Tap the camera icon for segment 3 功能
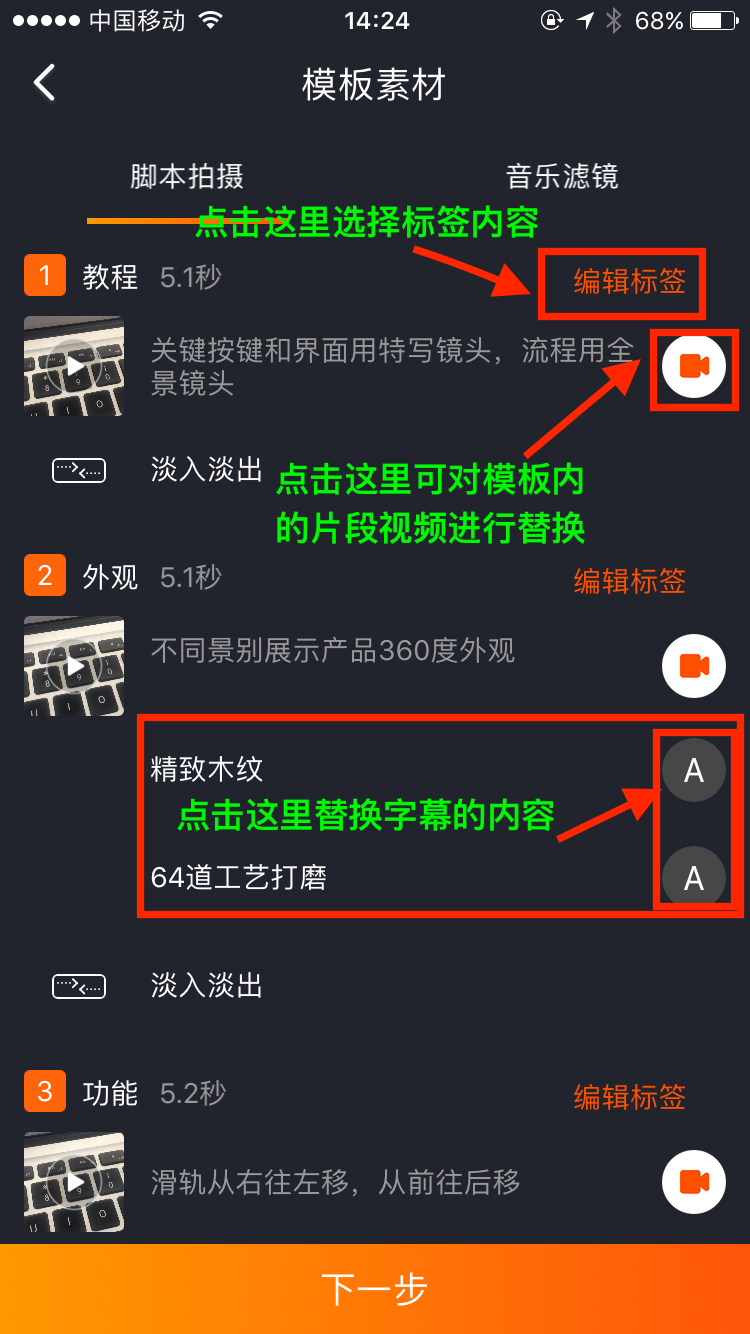 (x=694, y=1182)
